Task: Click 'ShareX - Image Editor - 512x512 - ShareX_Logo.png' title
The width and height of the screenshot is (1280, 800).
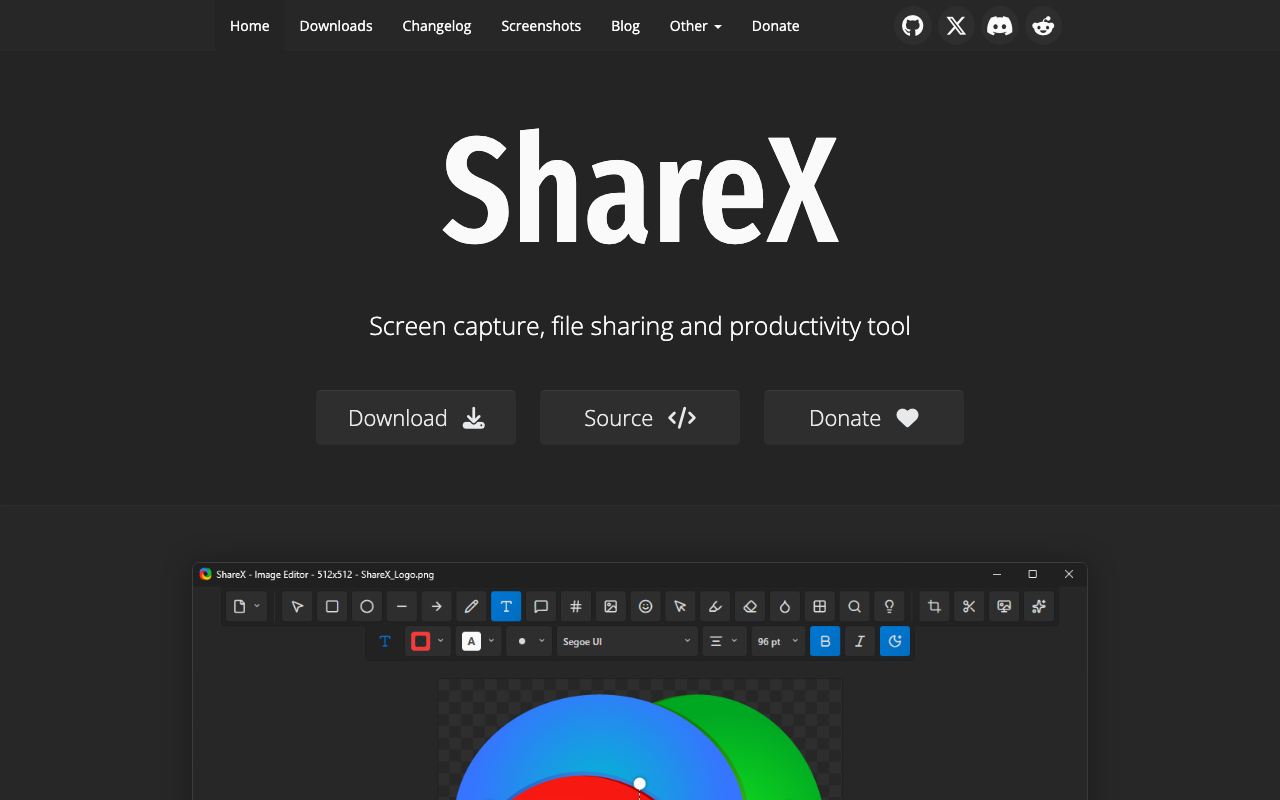Action: click(x=325, y=574)
